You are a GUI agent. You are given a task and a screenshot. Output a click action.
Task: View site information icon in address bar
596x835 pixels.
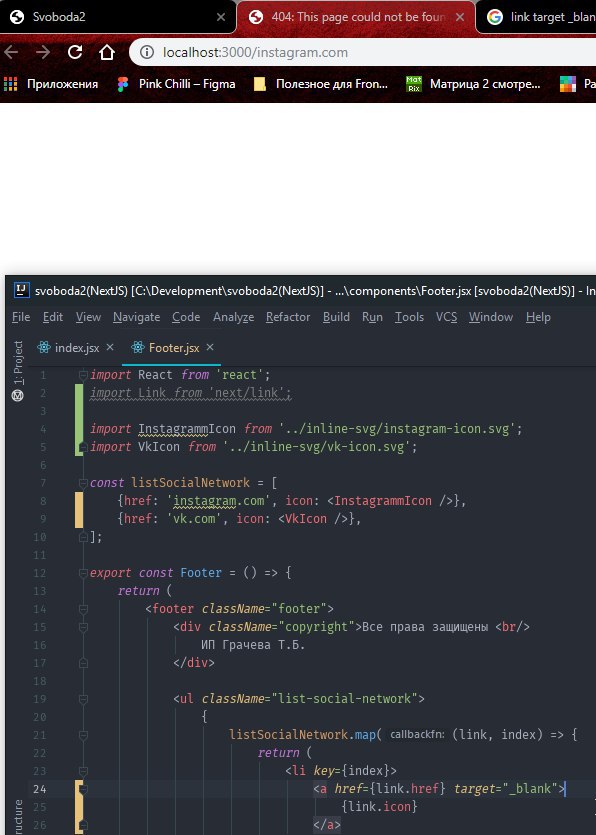[146, 52]
